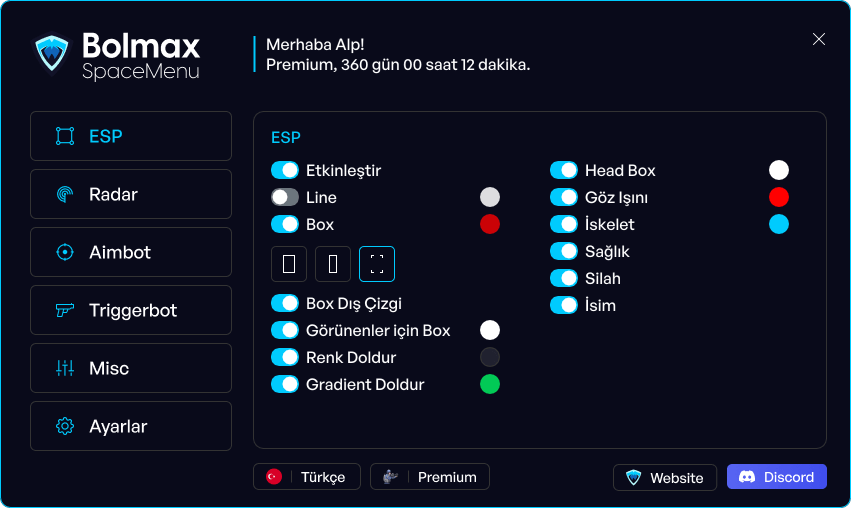
Task: Select the corner-only box style
Action: point(377,264)
